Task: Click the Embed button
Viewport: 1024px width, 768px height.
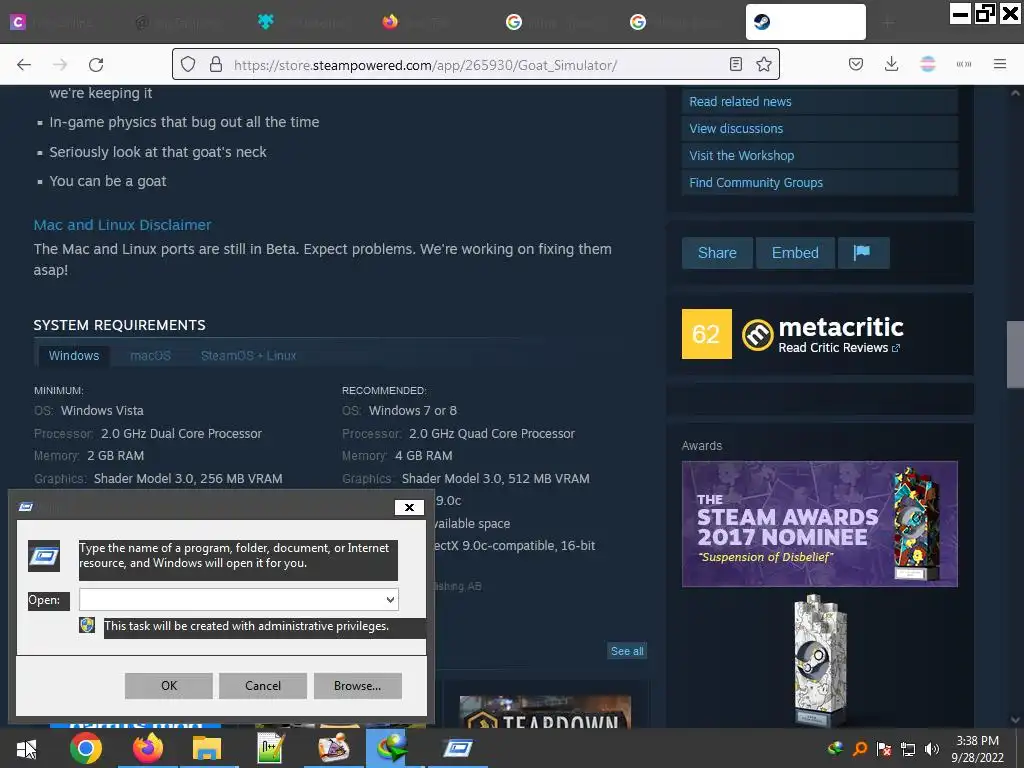Action: (795, 253)
